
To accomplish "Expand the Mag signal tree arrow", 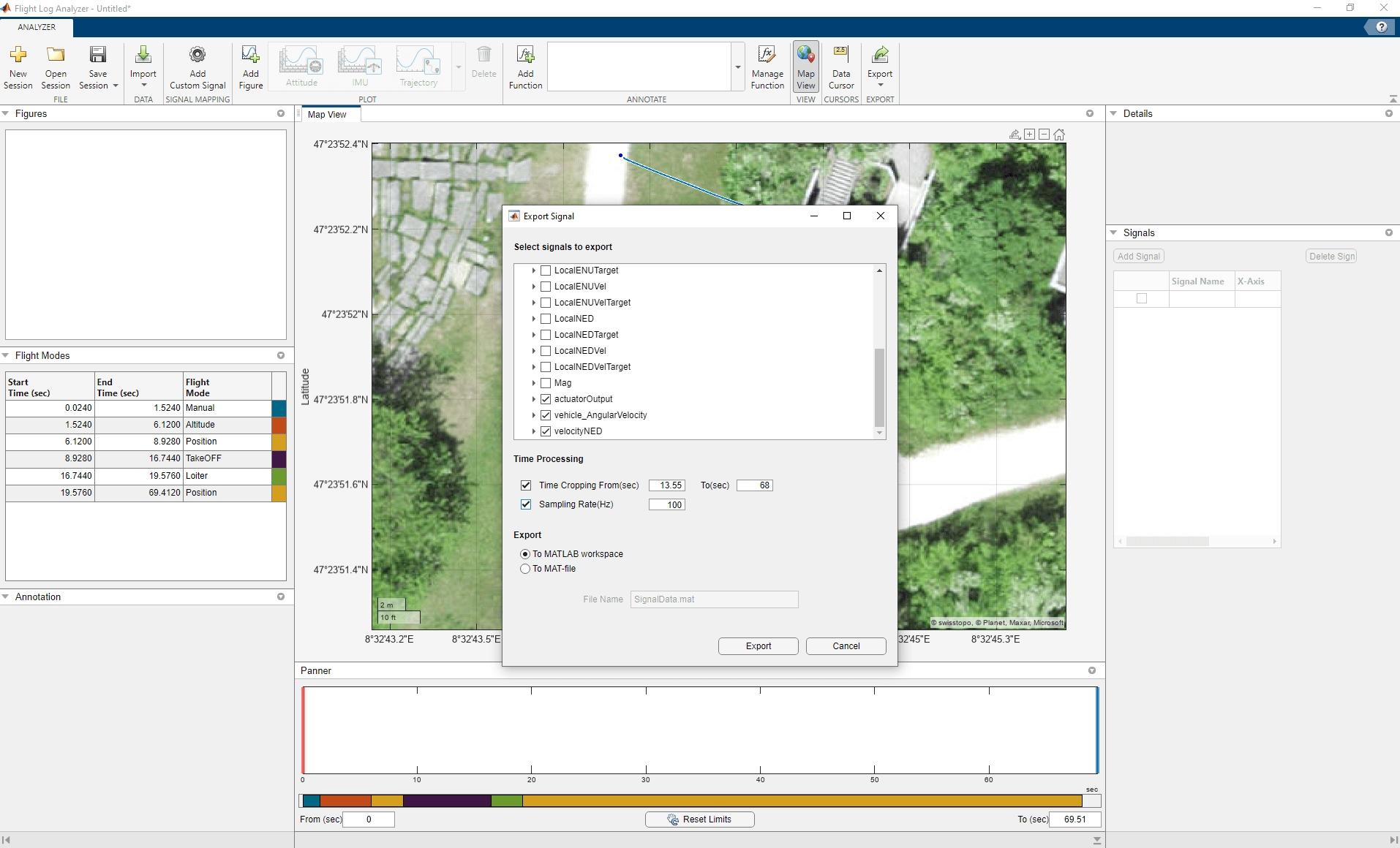I will [x=534, y=383].
